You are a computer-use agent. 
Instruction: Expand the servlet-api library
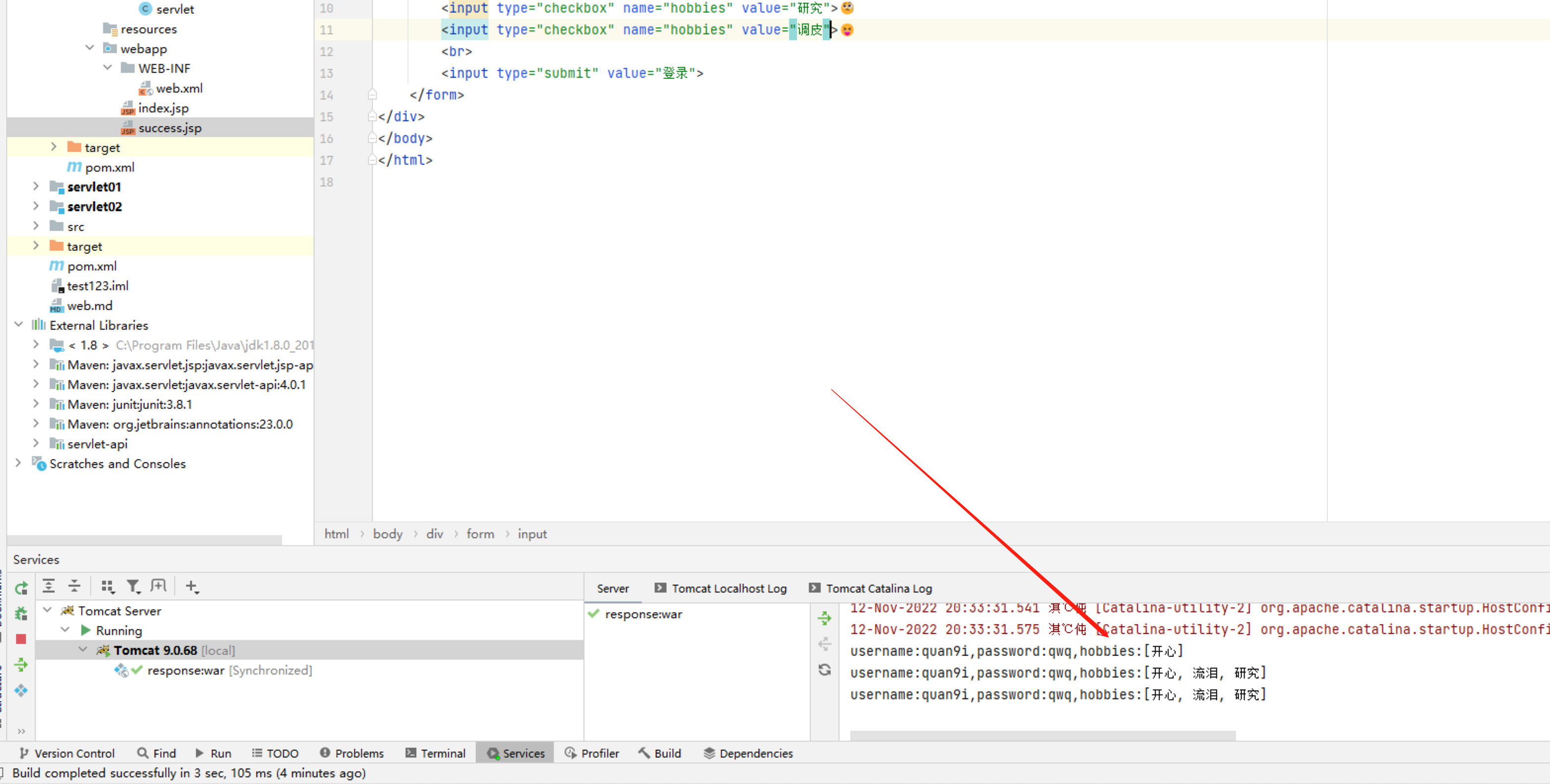(36, 443)
